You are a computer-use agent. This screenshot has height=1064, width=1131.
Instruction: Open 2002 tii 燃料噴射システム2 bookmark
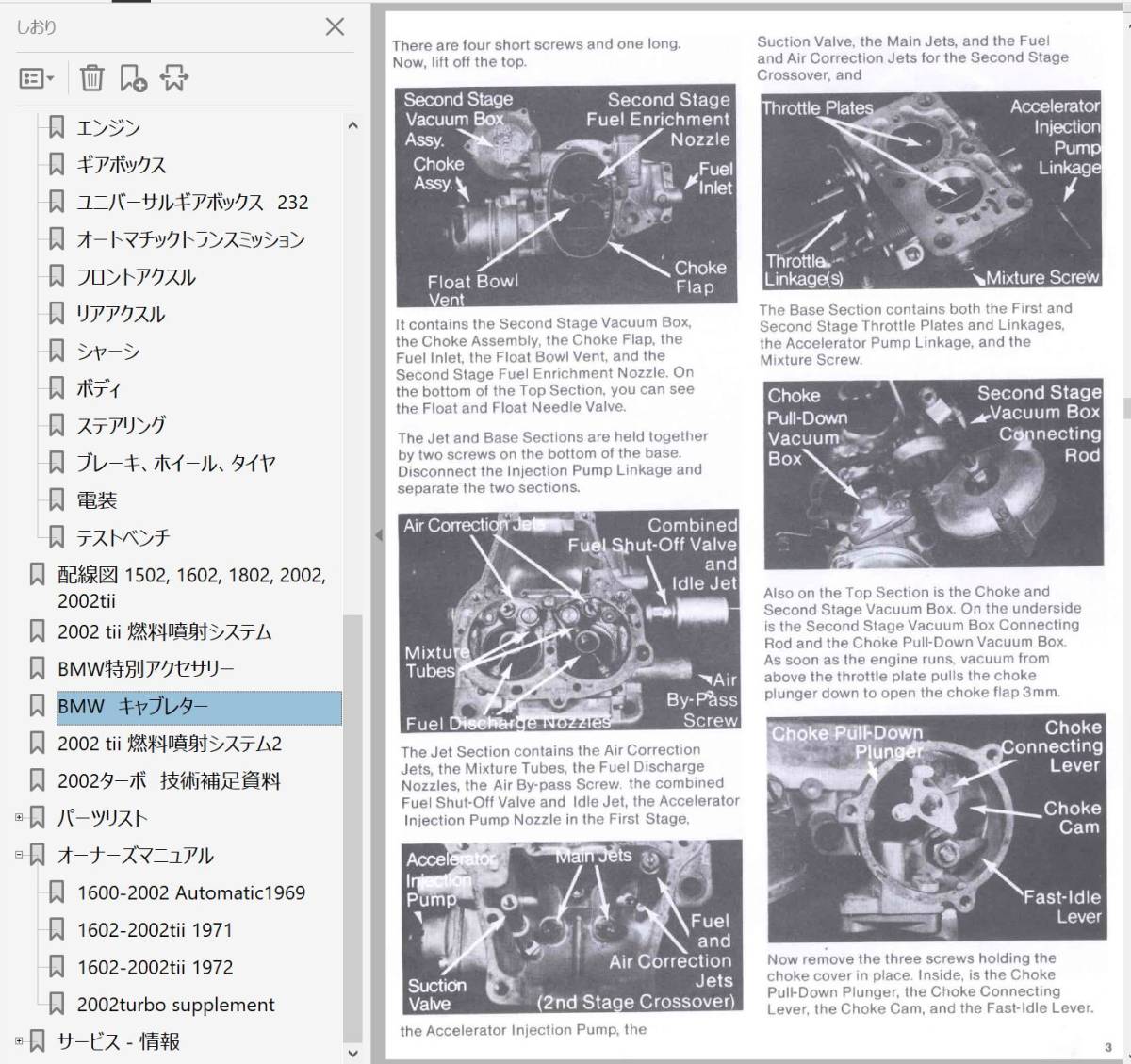(x=170, y=744)
